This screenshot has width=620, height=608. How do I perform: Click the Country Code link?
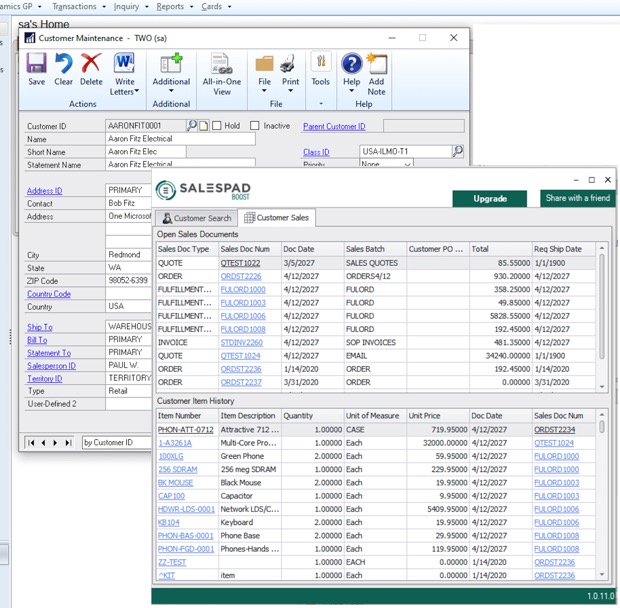tap(49, 294)
